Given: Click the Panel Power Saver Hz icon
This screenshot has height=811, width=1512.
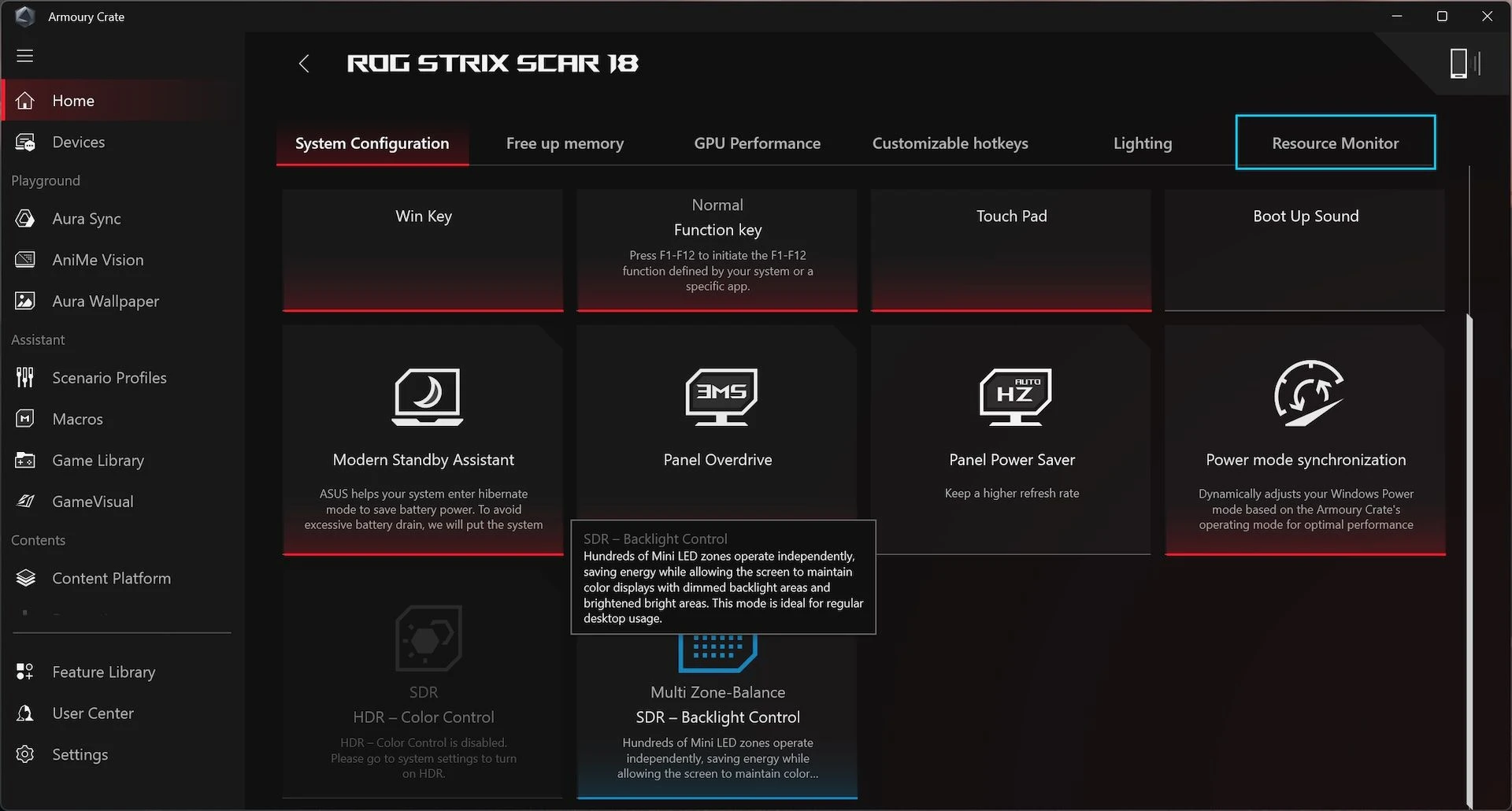Looking at the screenshot, I should coord(1015,397).
